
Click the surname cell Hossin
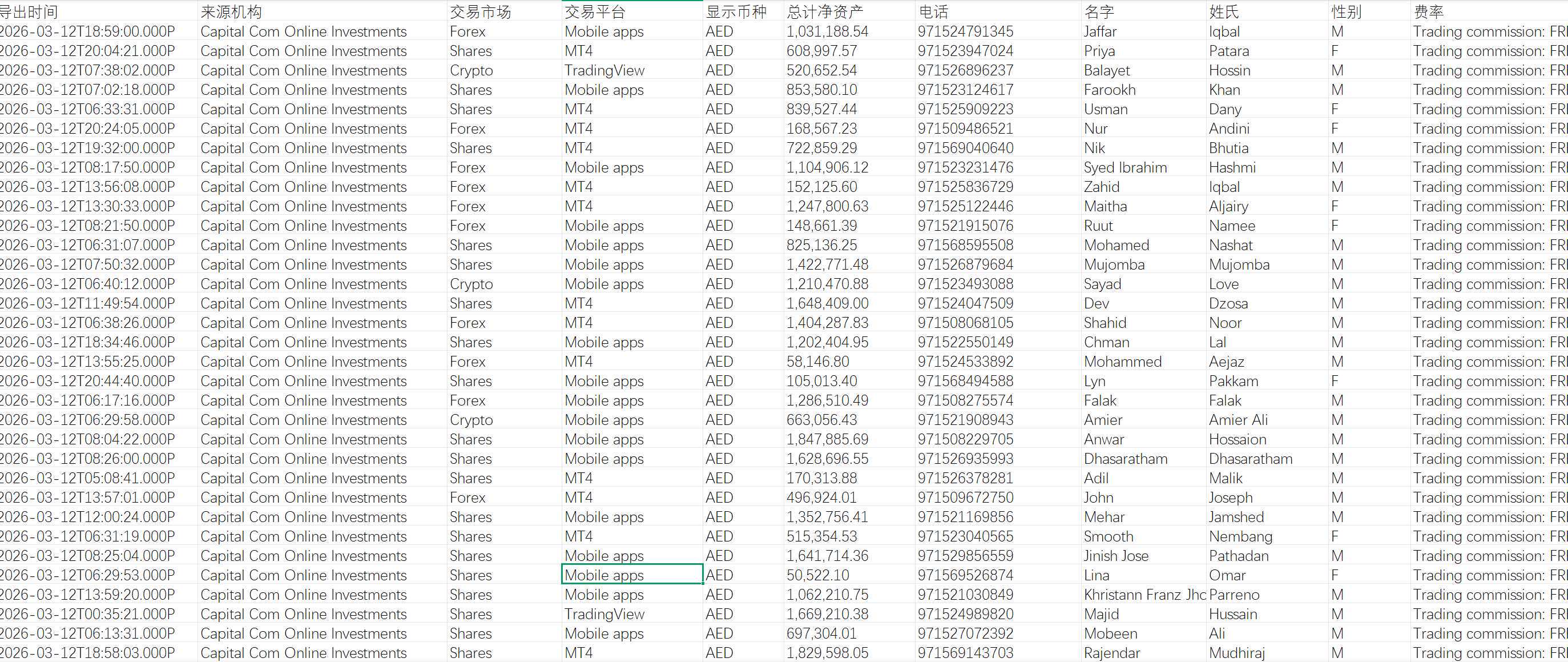point(1267,71)
